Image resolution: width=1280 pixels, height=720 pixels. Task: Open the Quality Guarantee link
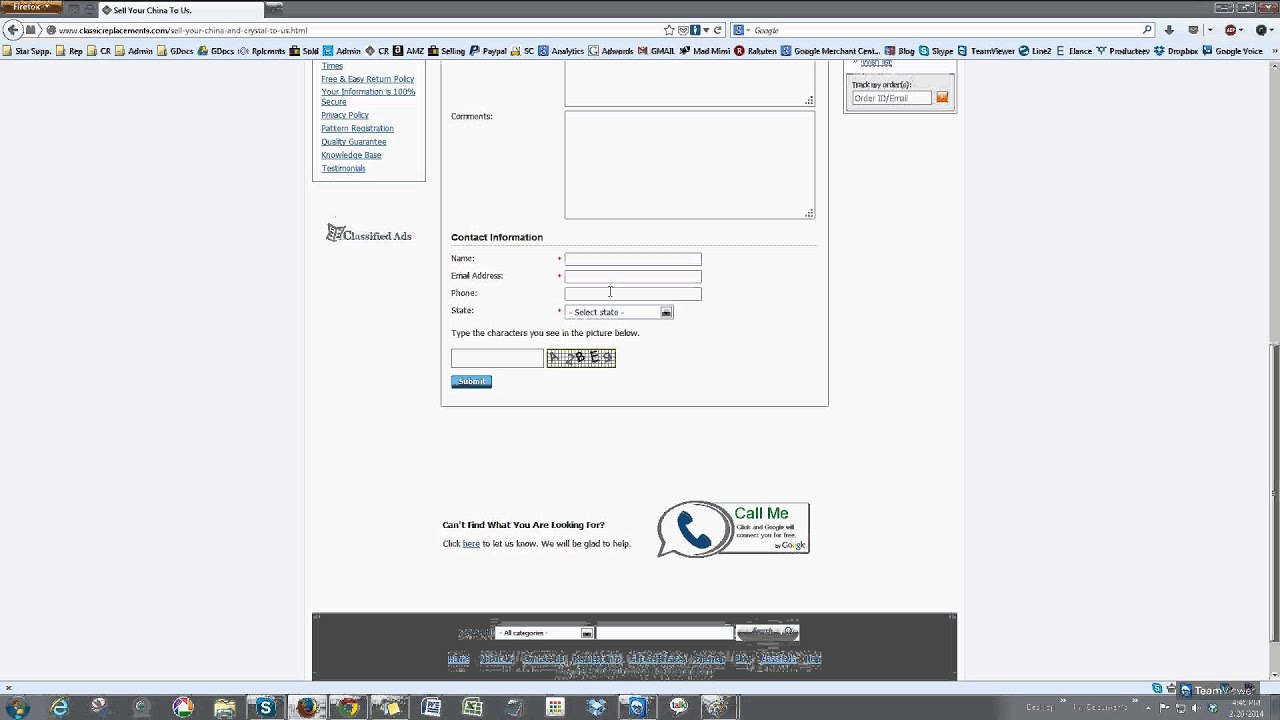(354, 142)
